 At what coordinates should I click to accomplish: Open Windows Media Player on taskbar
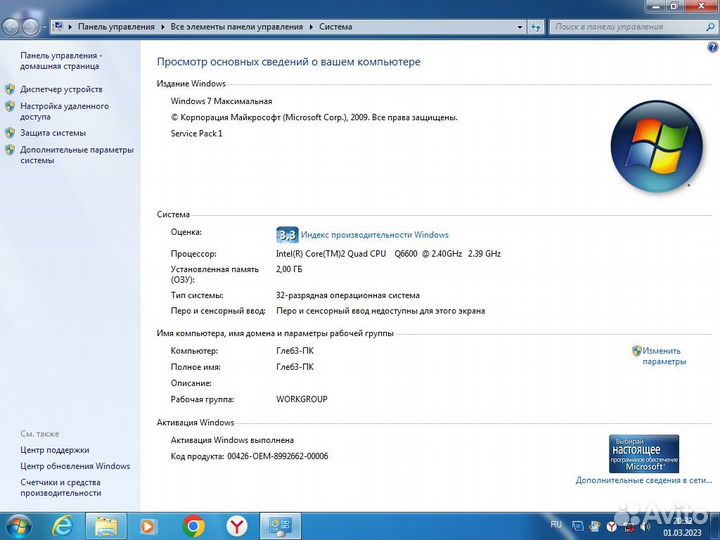[148, 526]
